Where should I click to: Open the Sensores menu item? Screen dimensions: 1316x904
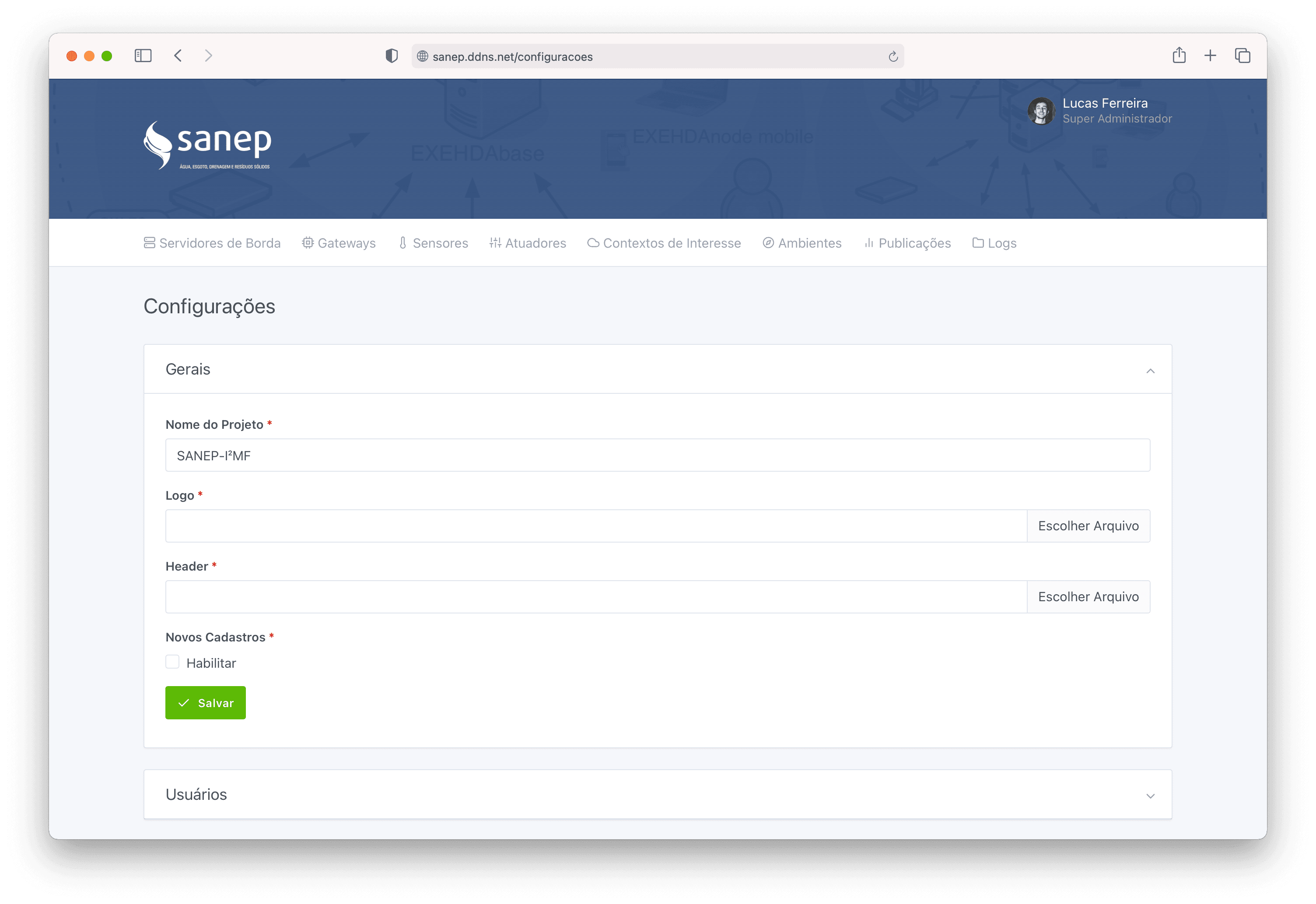[433, 243]
